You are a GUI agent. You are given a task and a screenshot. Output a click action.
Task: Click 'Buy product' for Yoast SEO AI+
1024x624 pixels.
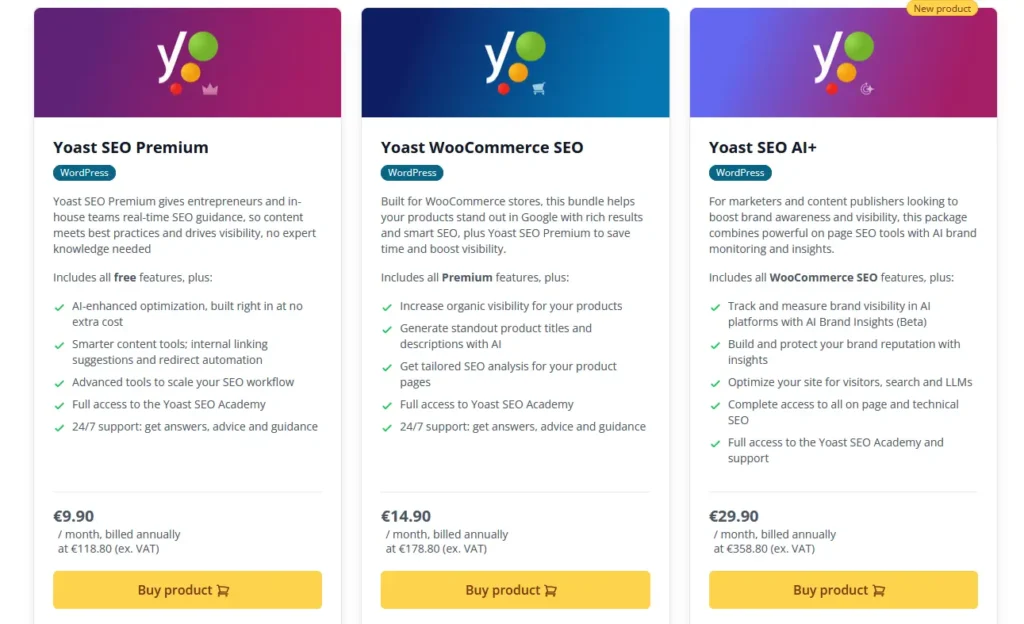pos(843,590)
